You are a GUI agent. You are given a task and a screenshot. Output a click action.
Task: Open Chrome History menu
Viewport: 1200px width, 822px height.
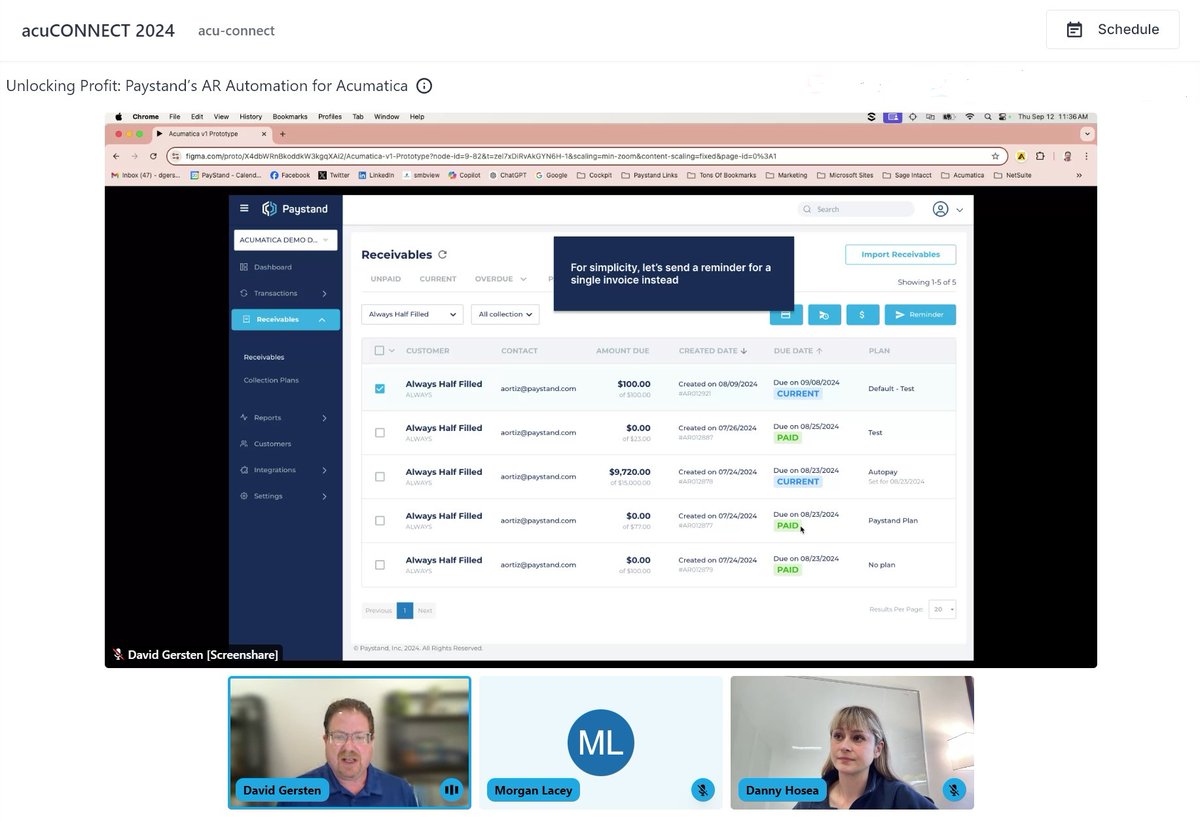pyautogui.click(x=251, y=117)
